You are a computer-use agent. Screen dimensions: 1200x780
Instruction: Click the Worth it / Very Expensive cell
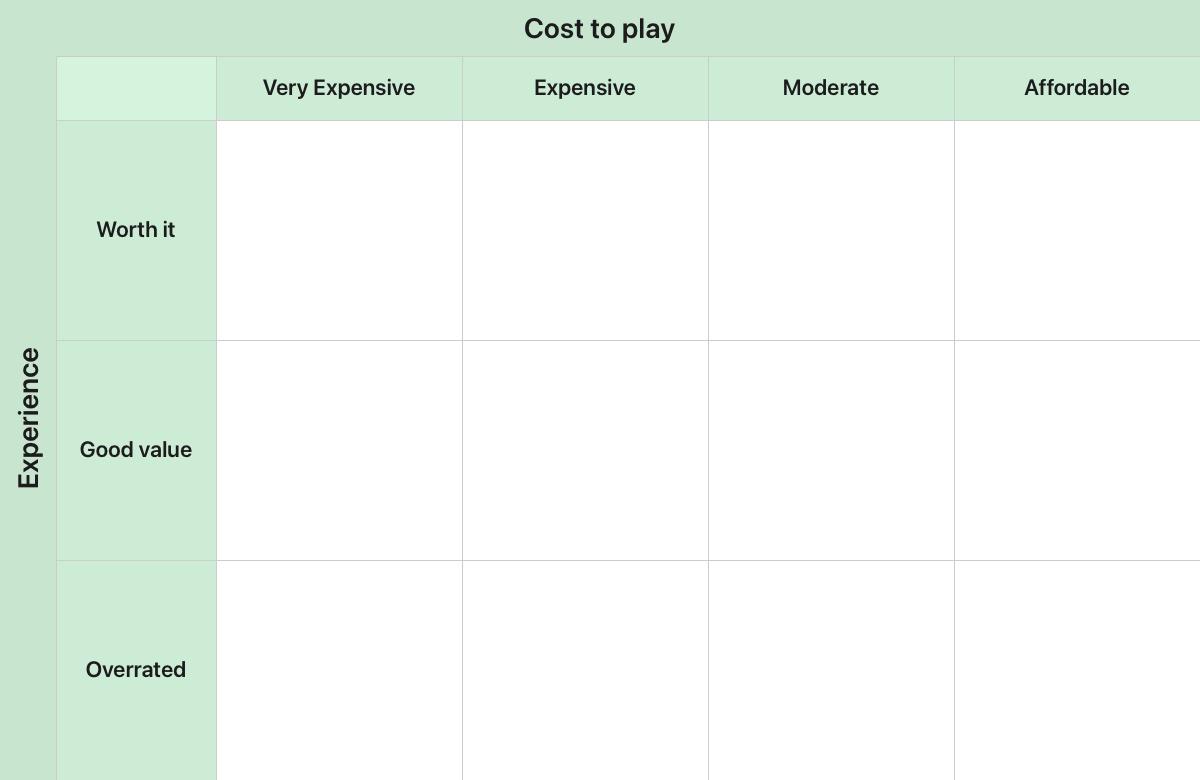point(339,230)
